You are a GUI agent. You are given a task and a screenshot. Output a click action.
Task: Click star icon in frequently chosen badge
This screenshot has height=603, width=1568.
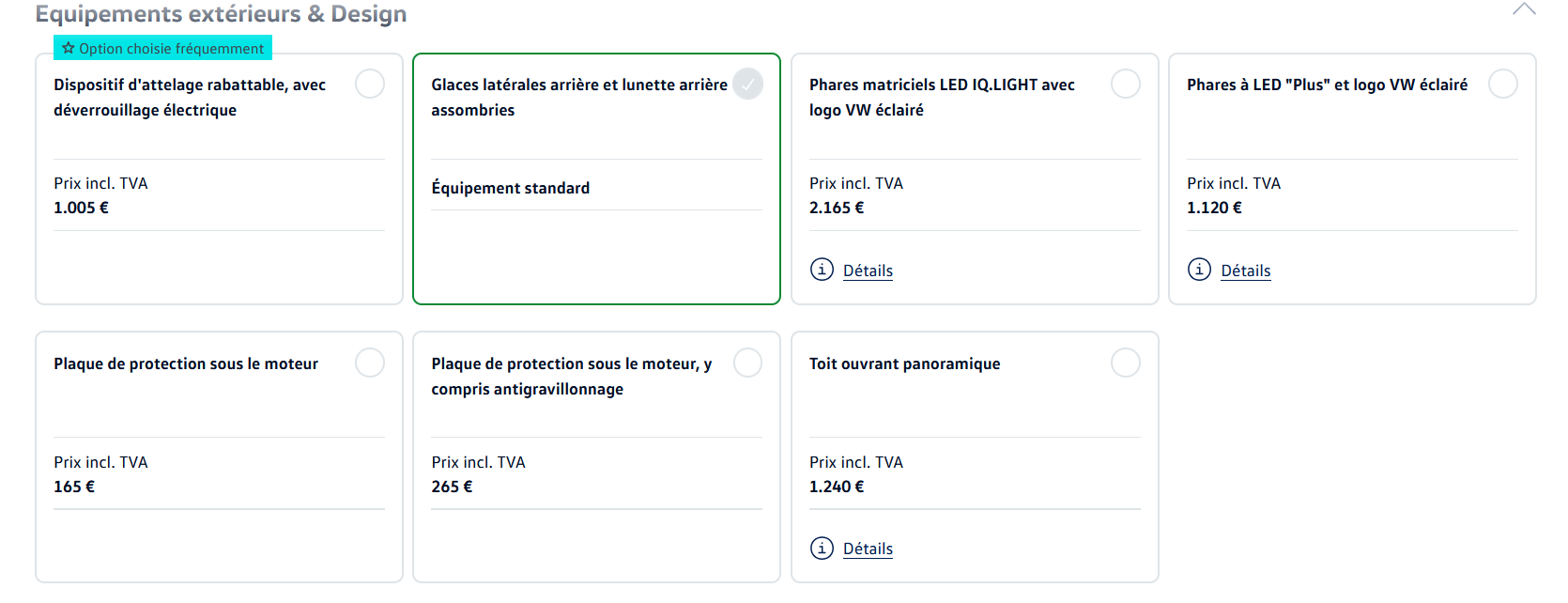[x=69, y=48]
